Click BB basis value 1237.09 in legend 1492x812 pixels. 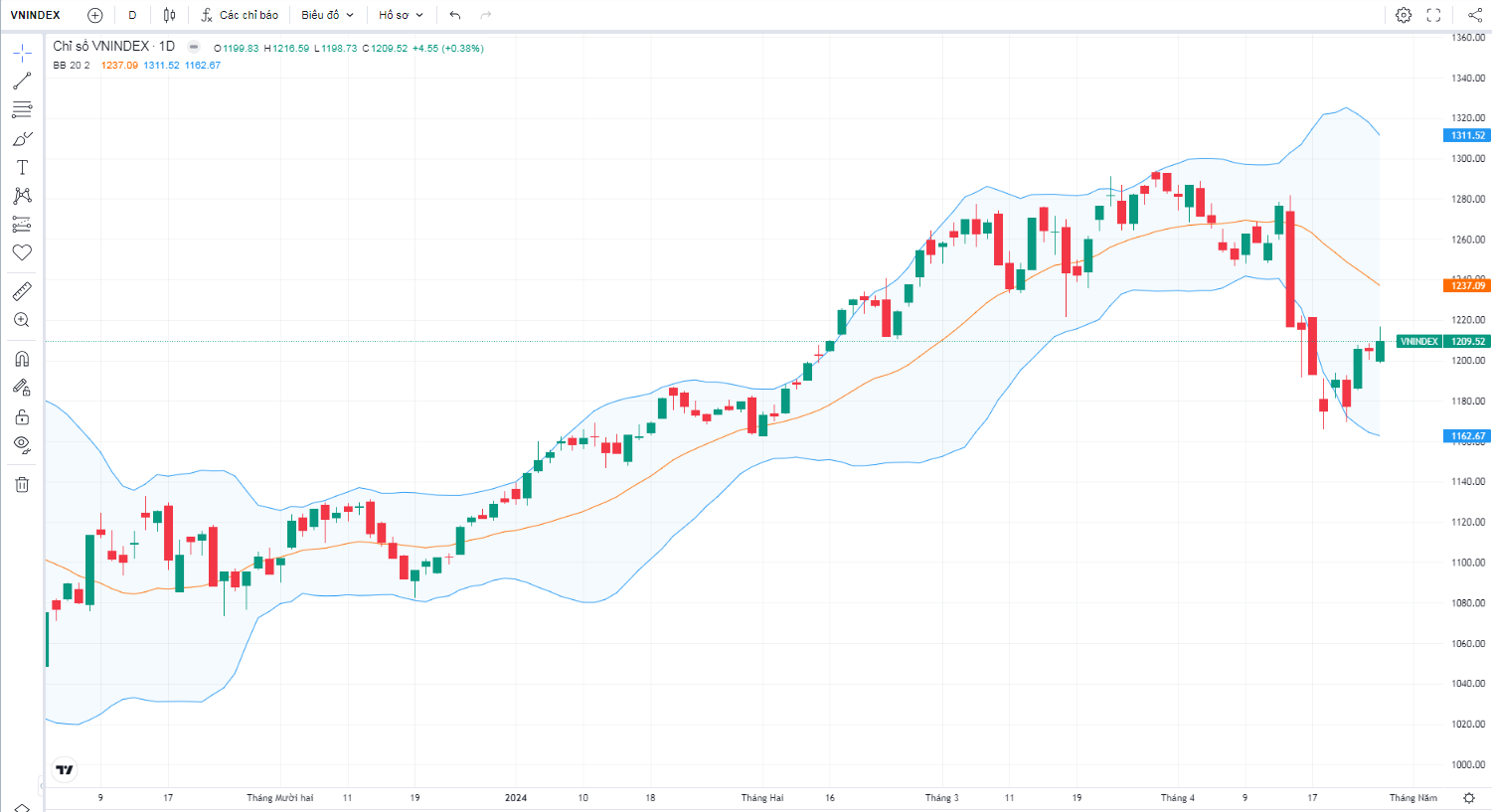click(119, 66)
